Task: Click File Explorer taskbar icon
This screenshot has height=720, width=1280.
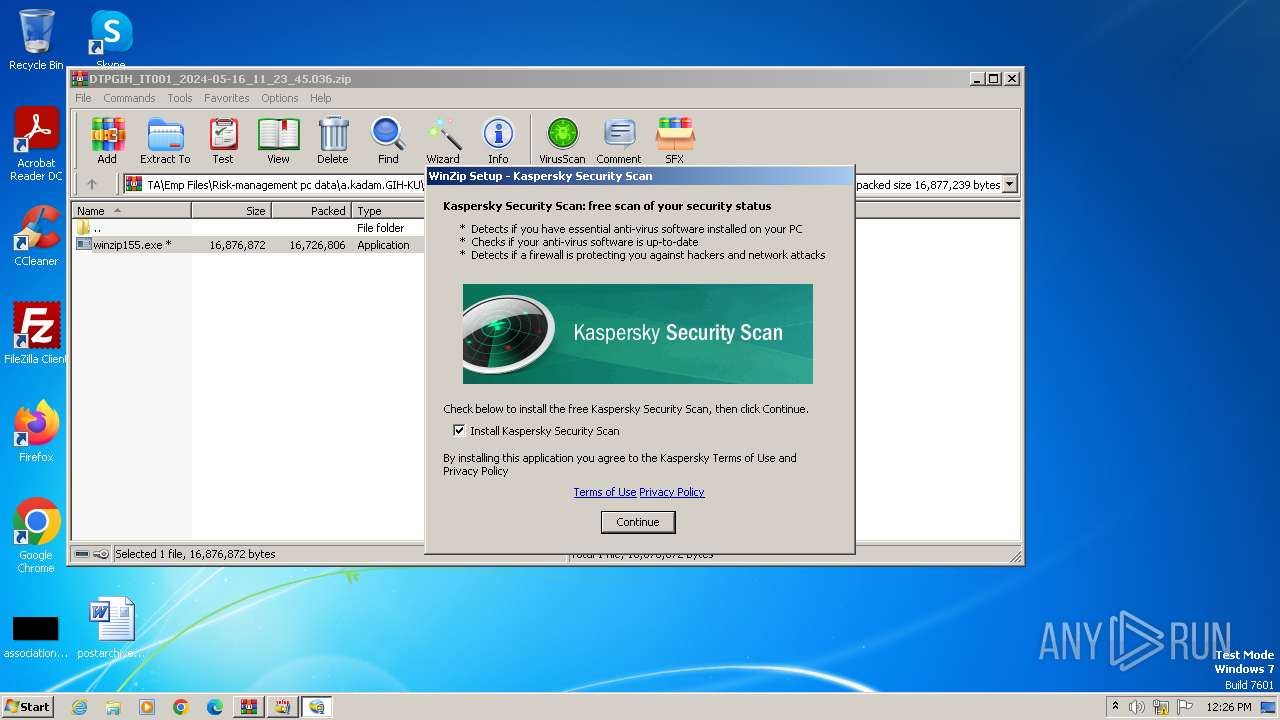Action: pyautogui.click(x=113, y=707)
